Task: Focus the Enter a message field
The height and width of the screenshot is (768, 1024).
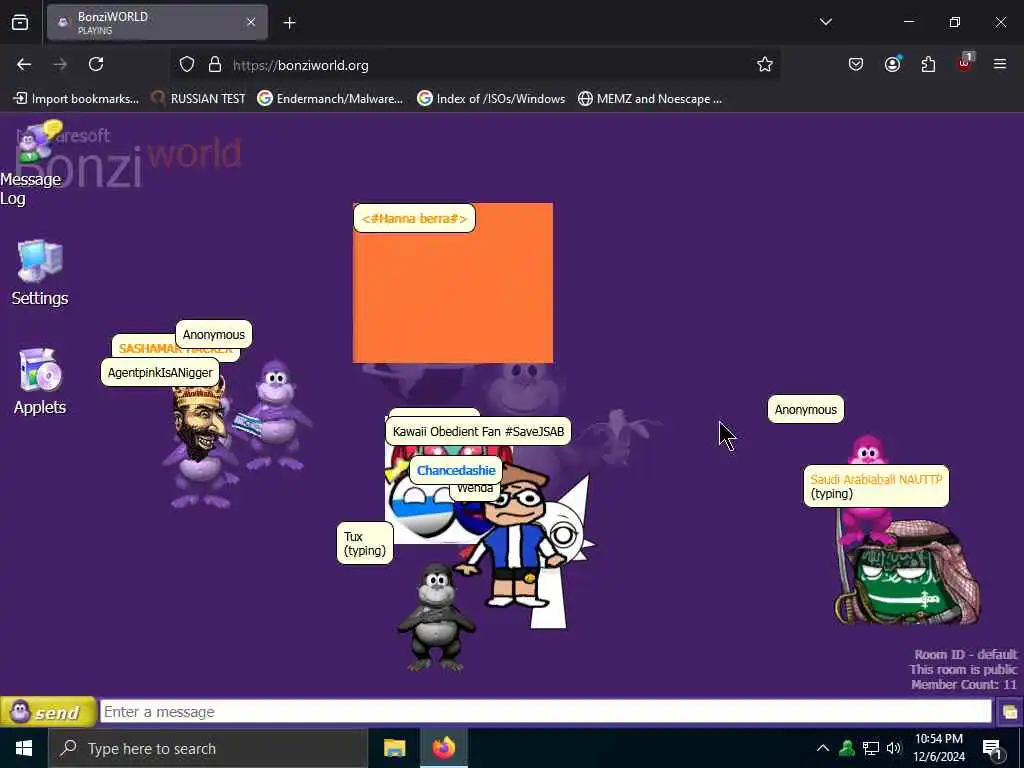Action: [x=545, y=712]
